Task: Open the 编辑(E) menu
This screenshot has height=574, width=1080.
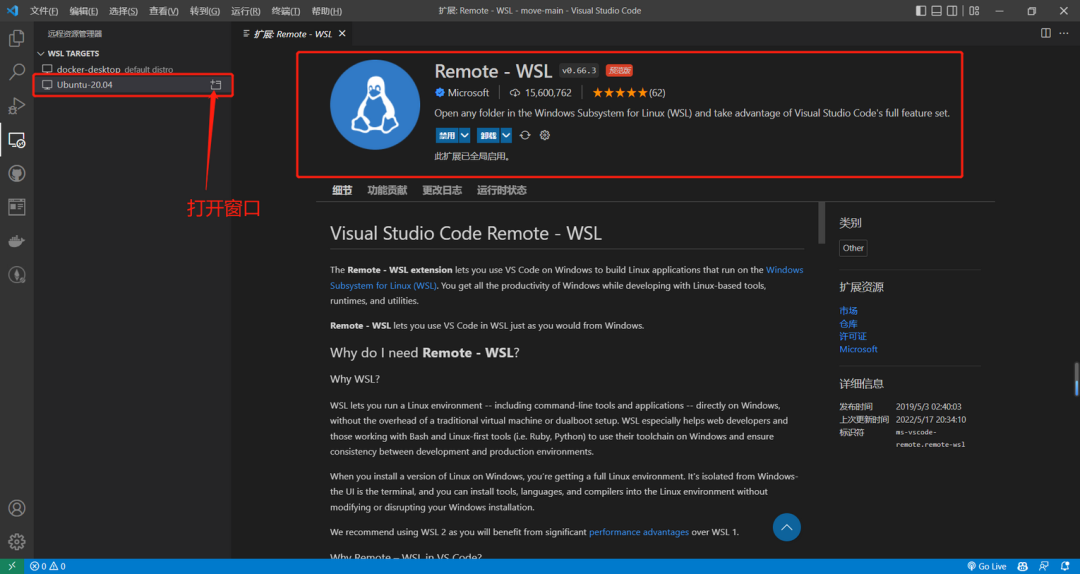Action: click(83, 11)
